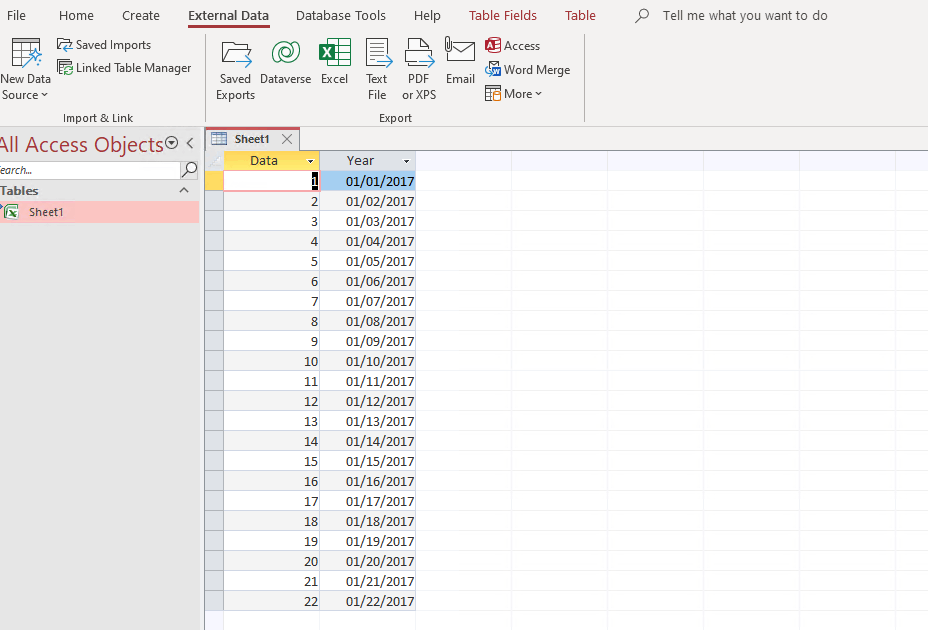The image size is (928, 630).
Task: Export to Text File
Action: [x=377, y=70]
